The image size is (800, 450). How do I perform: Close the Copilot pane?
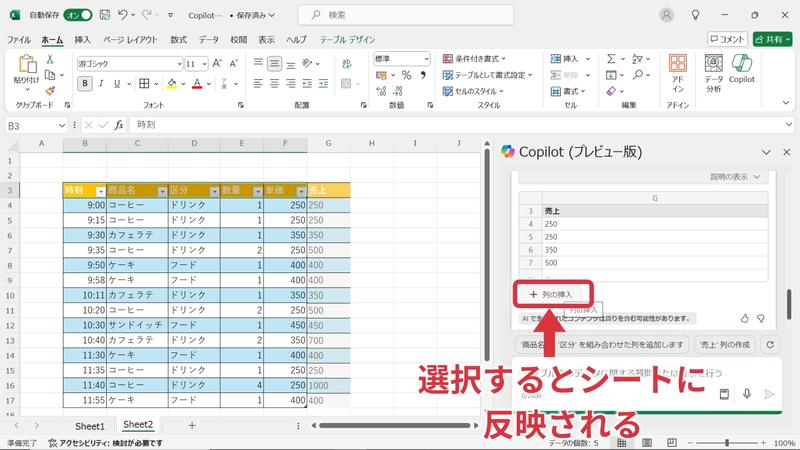click(x=786, y=152)
